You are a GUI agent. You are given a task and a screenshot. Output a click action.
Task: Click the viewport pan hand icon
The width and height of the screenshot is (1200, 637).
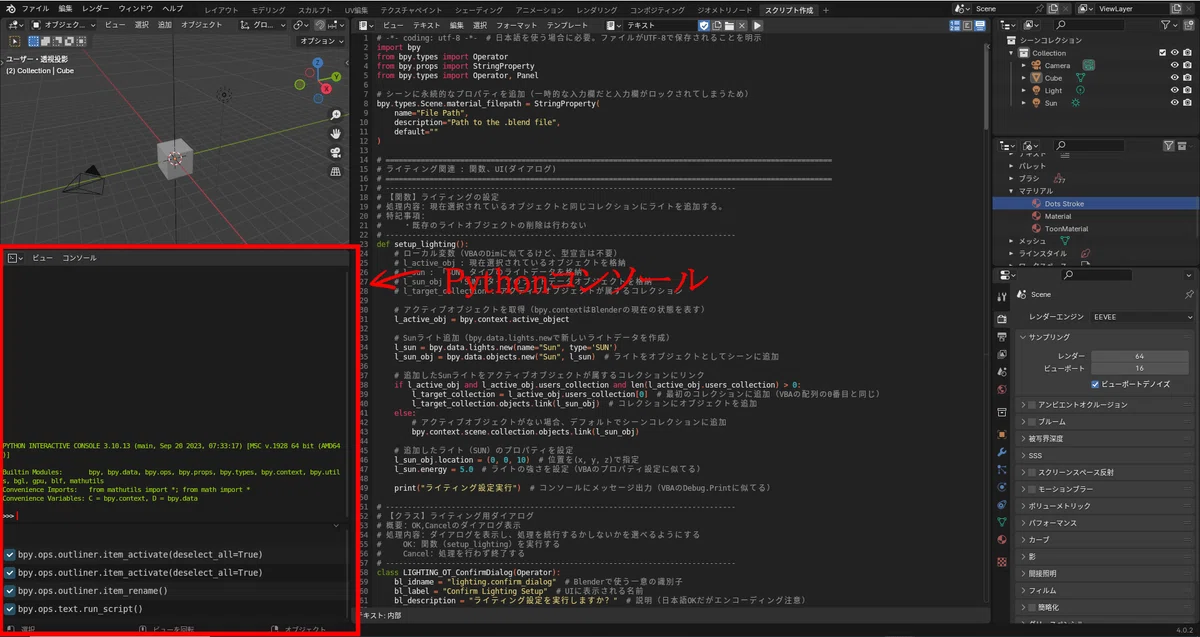point(336,133)
